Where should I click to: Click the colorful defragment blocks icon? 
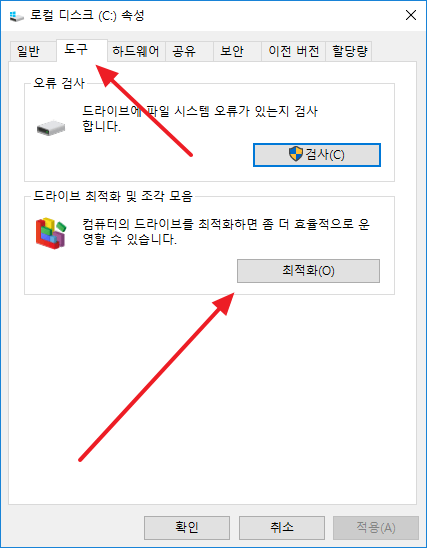pyautogui.click(x=51, y=233)
